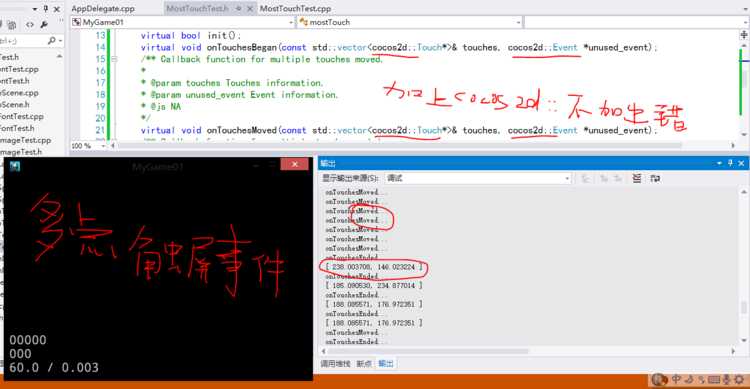Toggle word wrap in Output panel
750x389 pixels.
point(655,178)
